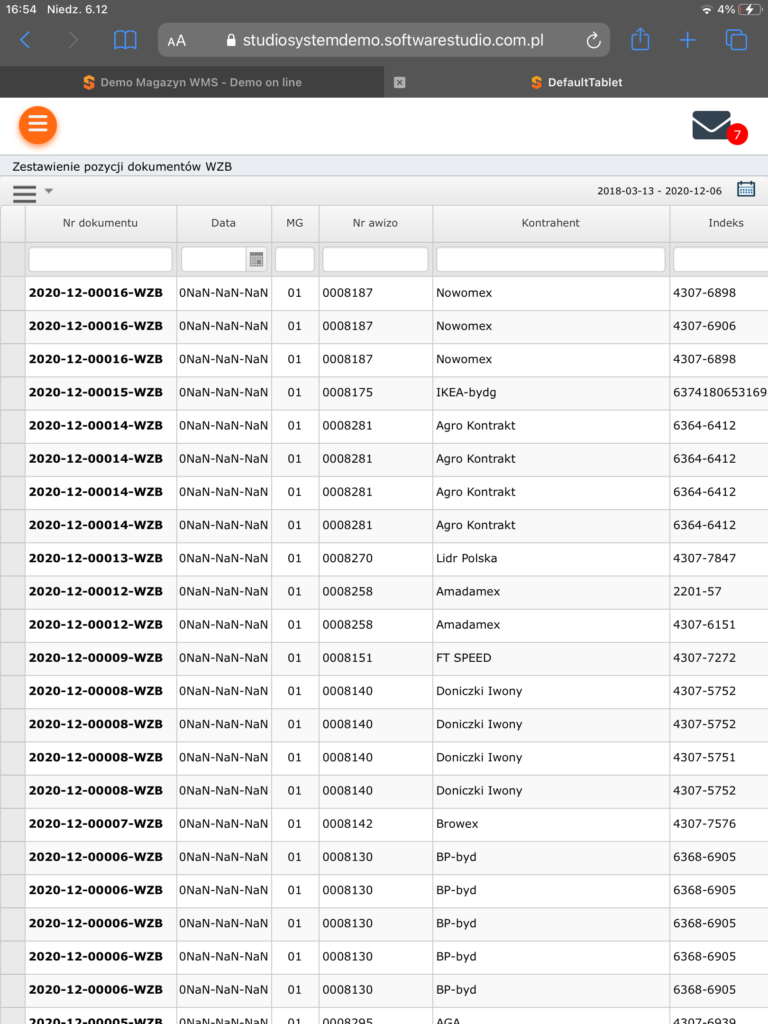Reload the page in Safari
The width and height of the screenshot is (768, 1024).
[x=593, y=41]
